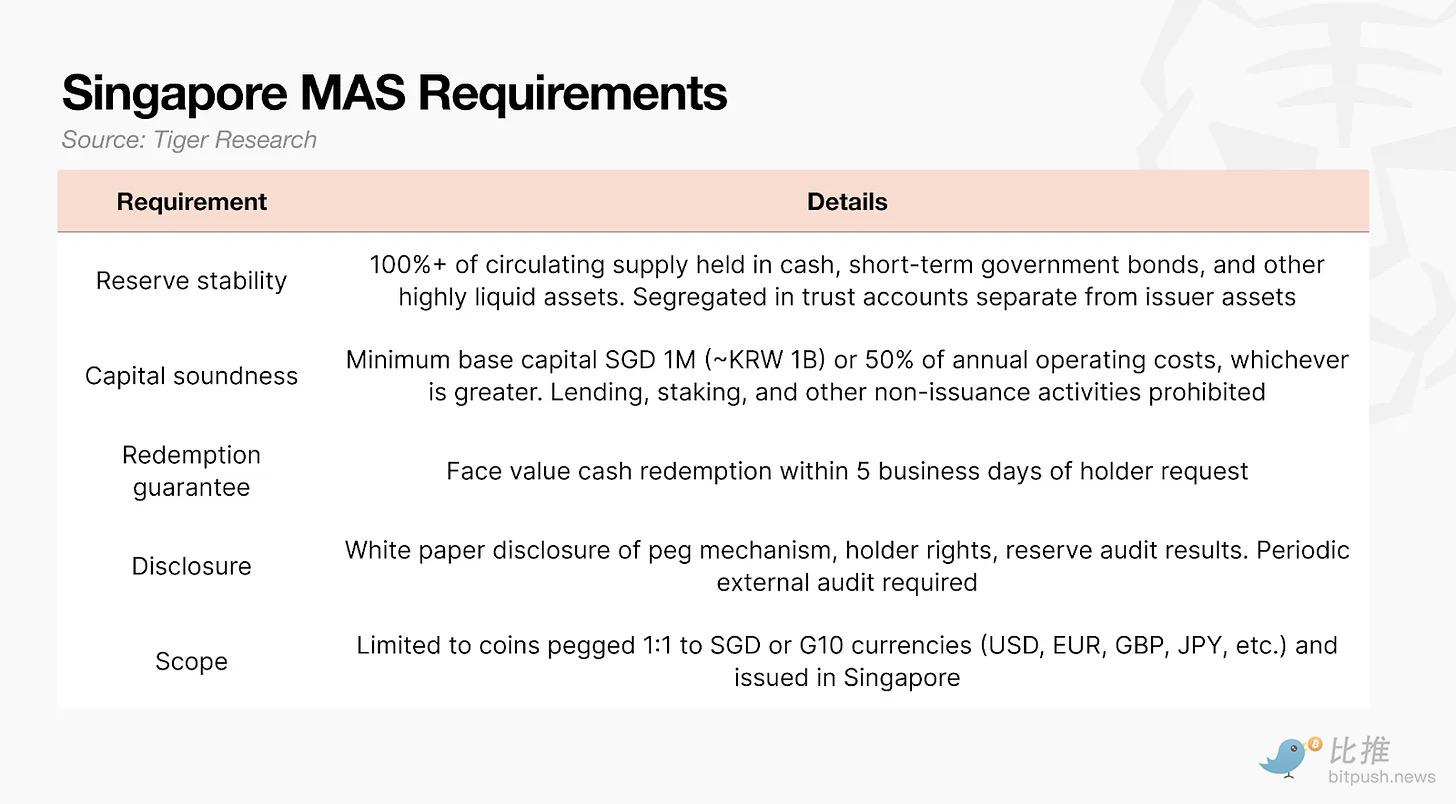
Task: Click the coins pegged 1:1 to SGD text
Action: (x=847, y=646)
